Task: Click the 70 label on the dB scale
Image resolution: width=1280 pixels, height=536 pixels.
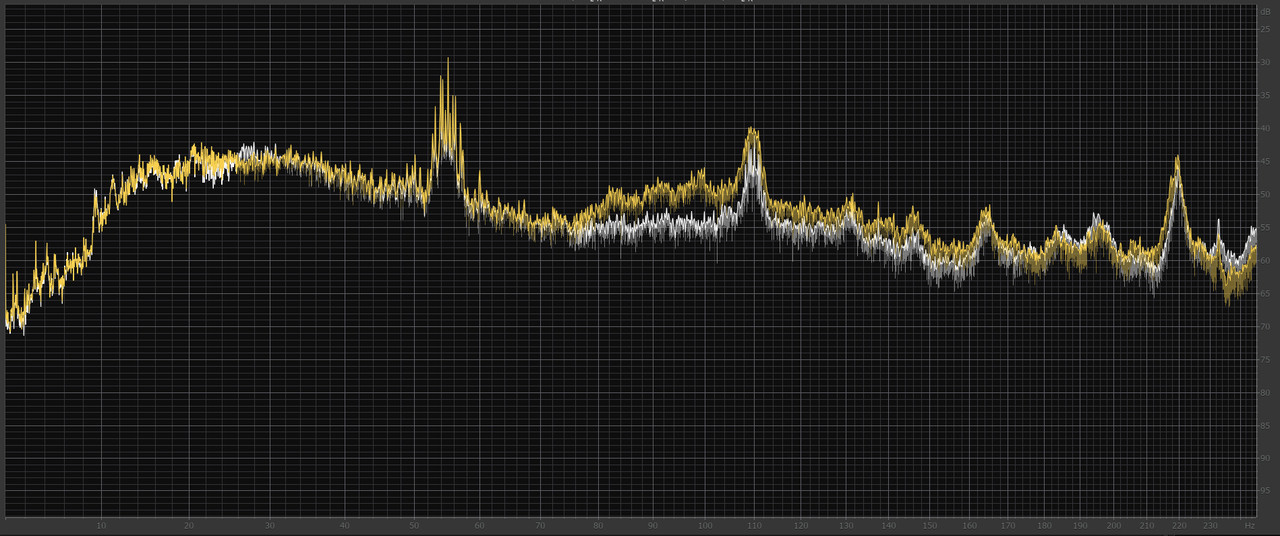Action: [x=1266, y=326]
